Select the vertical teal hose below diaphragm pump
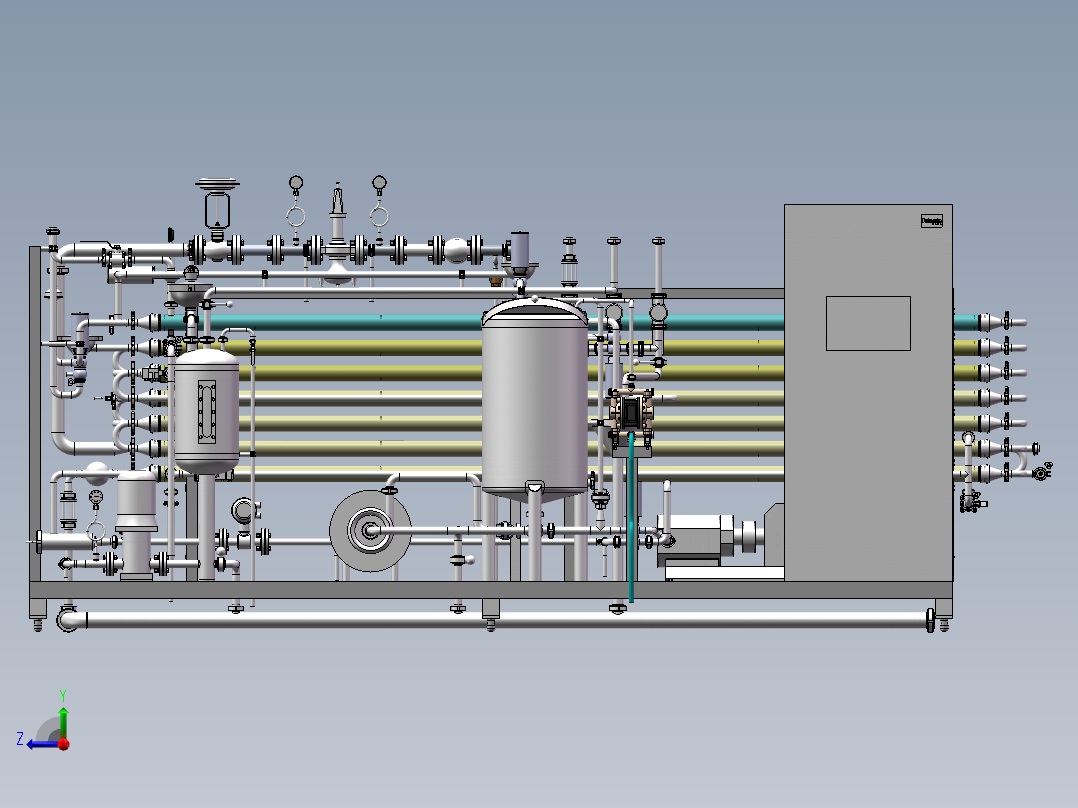Image resolution: width=1078 pixels, height=808 pixels. (631, 517)
